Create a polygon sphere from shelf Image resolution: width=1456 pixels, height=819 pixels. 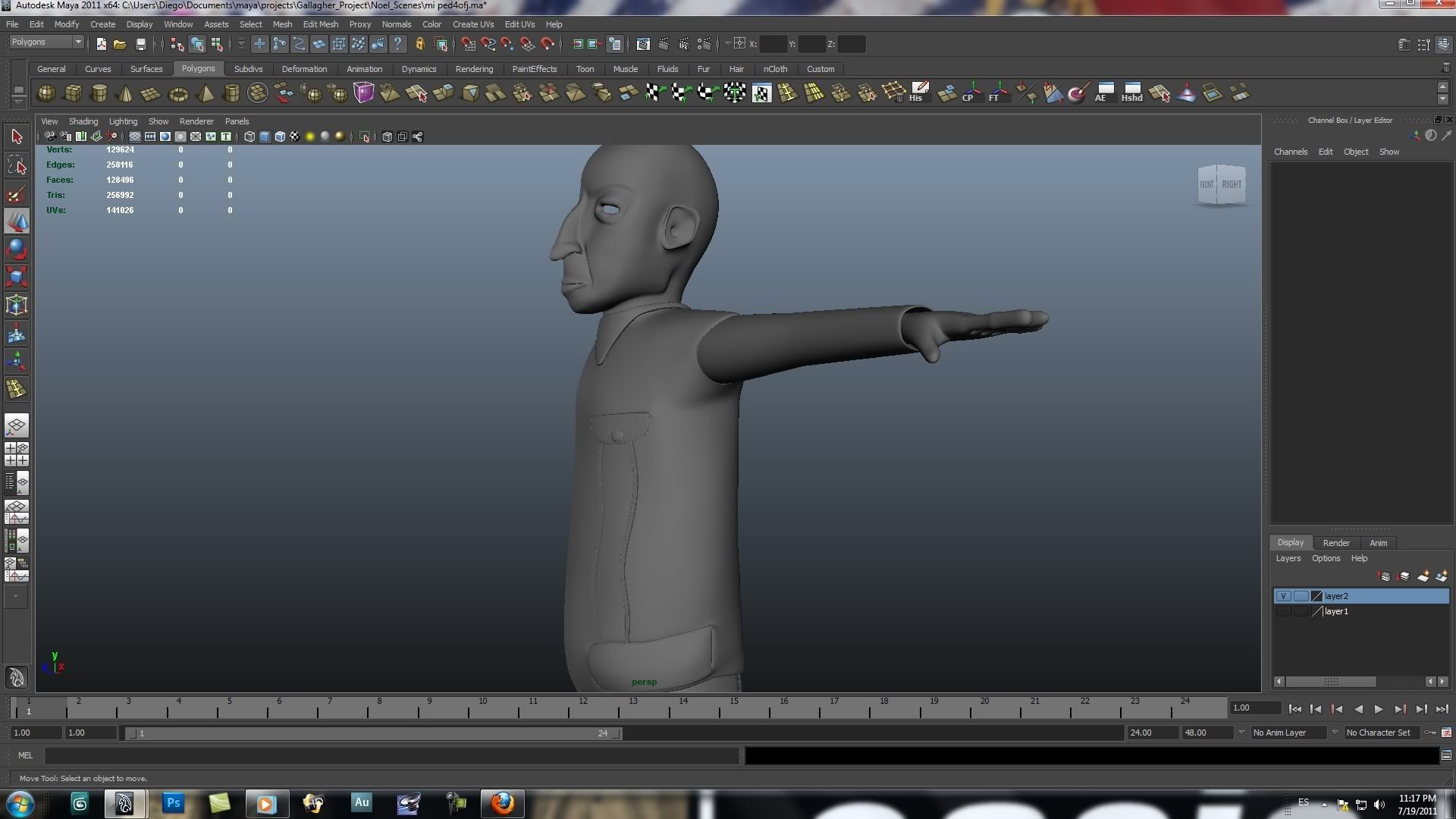[x=46, y=93]
